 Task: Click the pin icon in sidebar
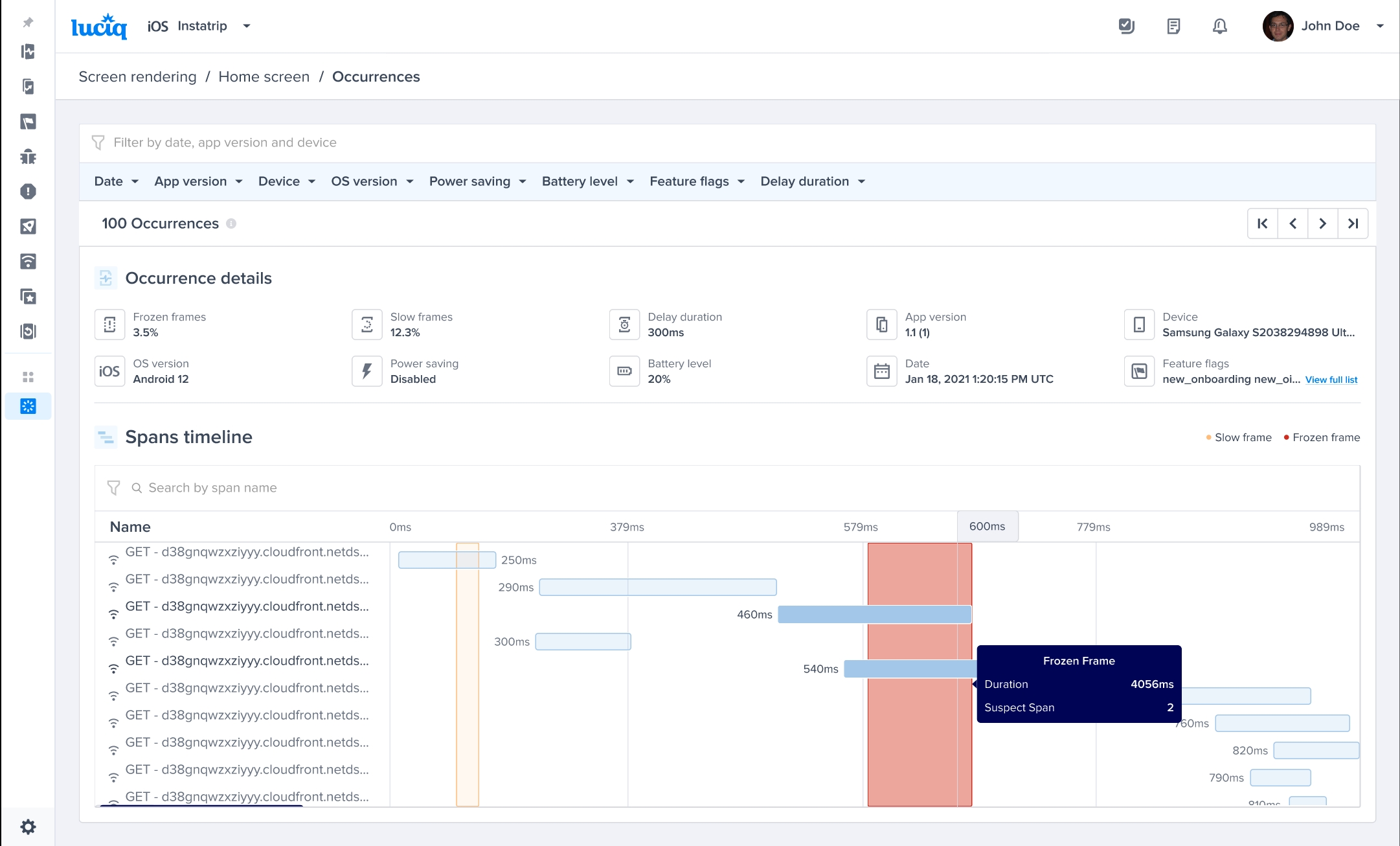28,23
